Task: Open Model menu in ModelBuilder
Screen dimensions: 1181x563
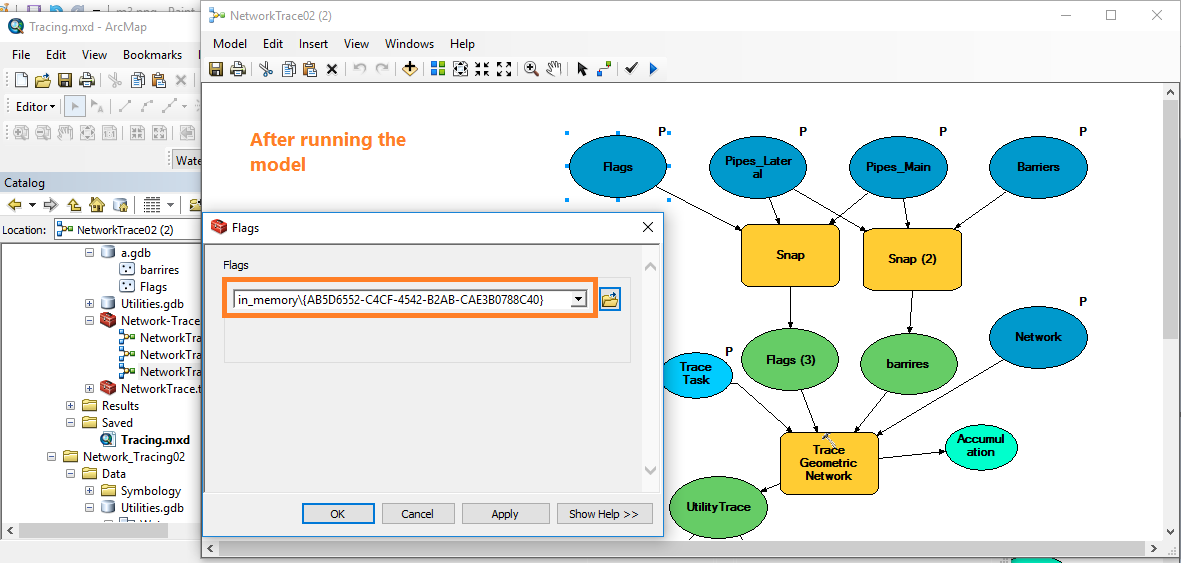Action: [230, 44]
